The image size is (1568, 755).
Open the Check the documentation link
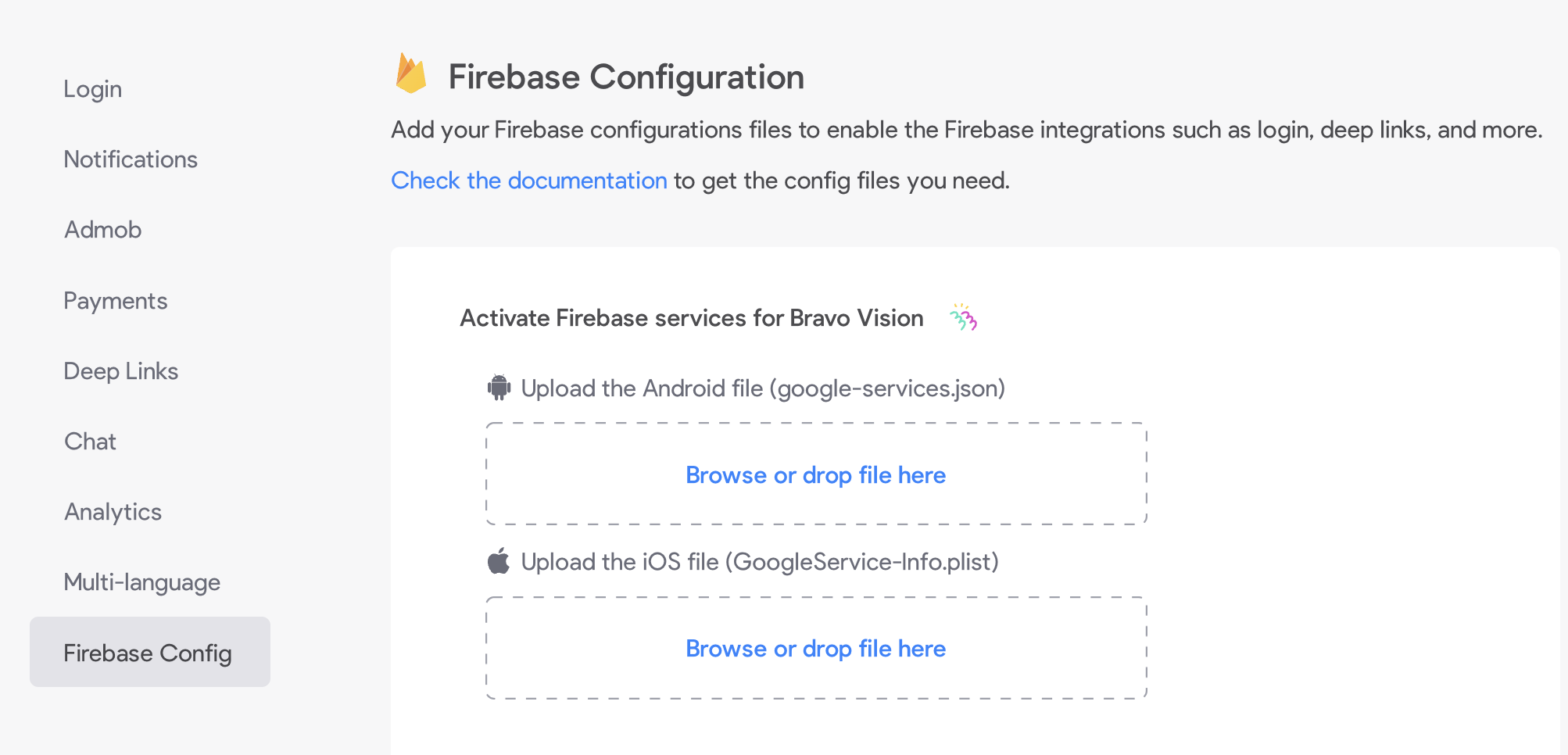[528, 181]
